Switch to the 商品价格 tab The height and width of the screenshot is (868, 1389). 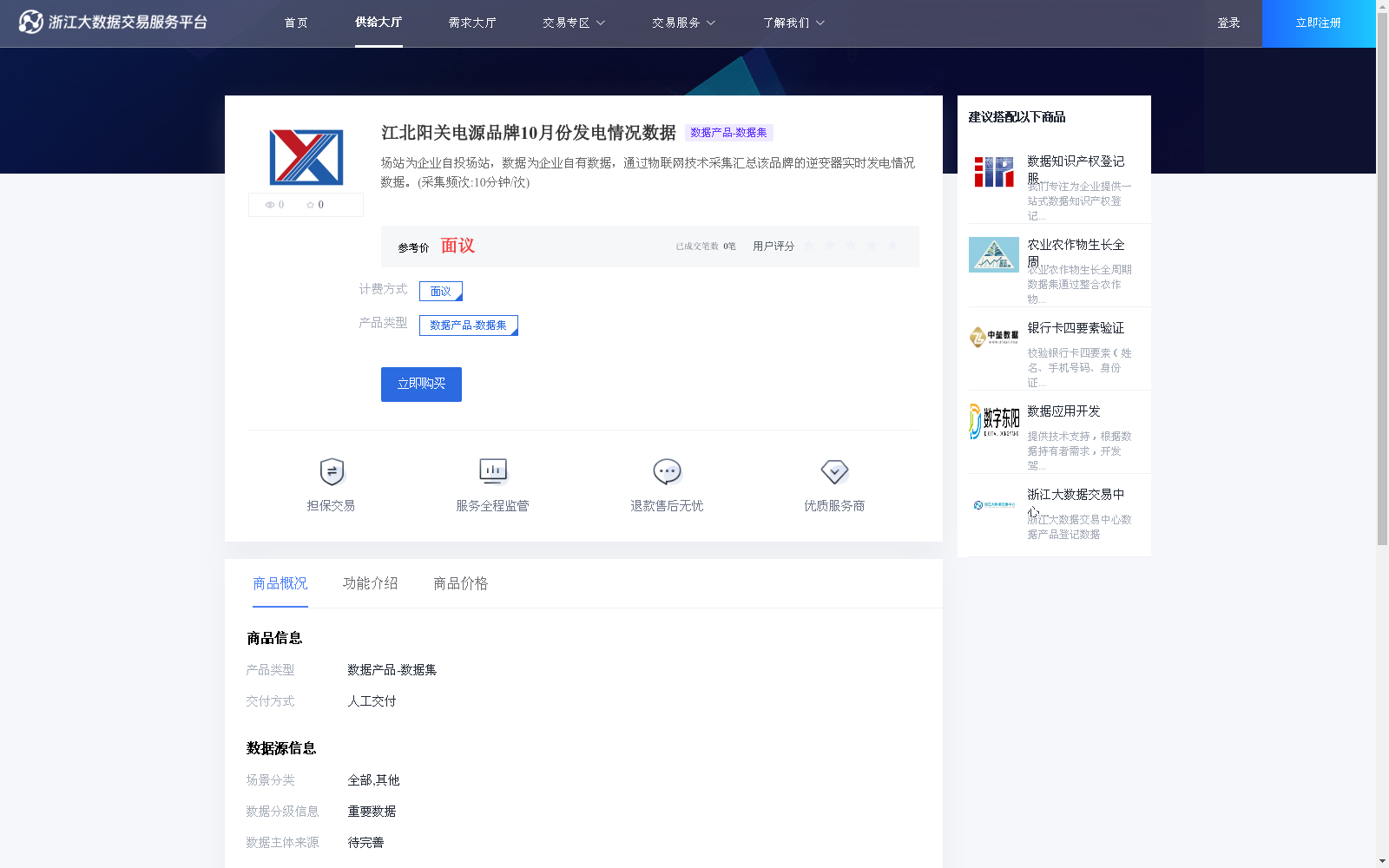461,583
